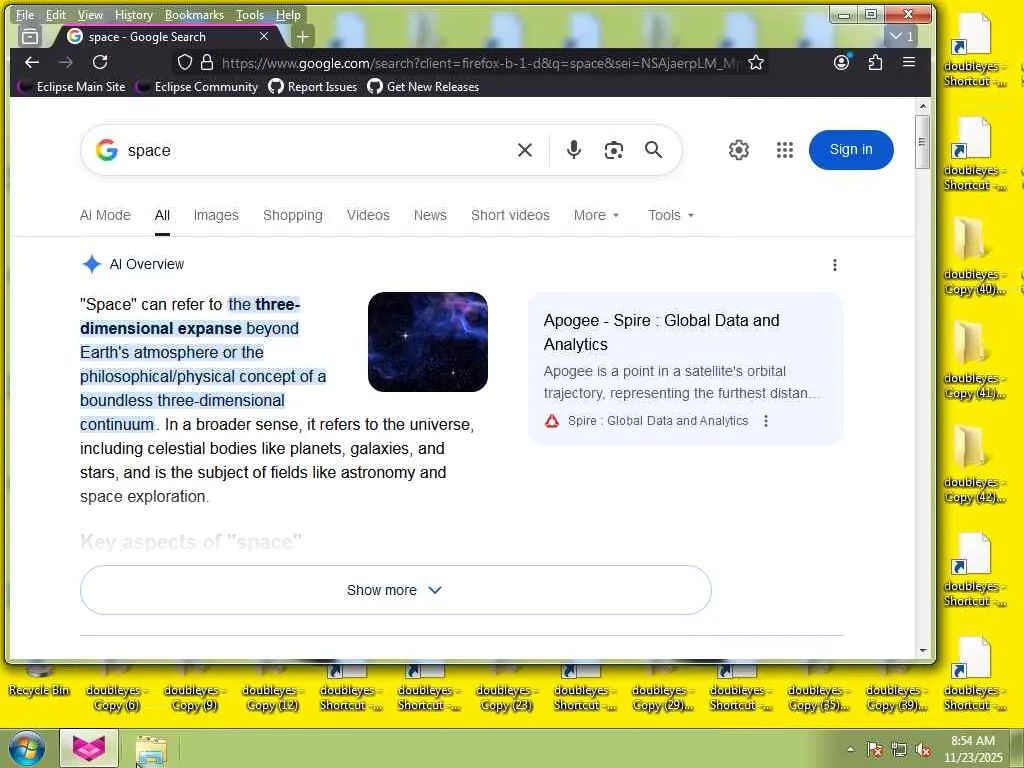The image size is (1024, 768).
Task: Open Eclipse Community bookmark
Action: [x=198, y=87]
